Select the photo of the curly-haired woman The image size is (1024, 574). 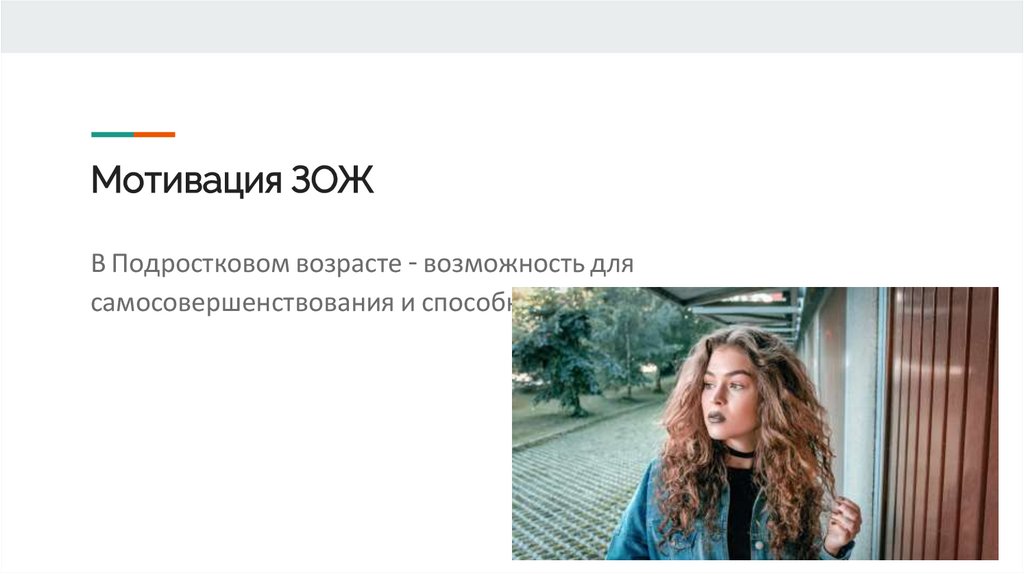click(x=755, y=423)
